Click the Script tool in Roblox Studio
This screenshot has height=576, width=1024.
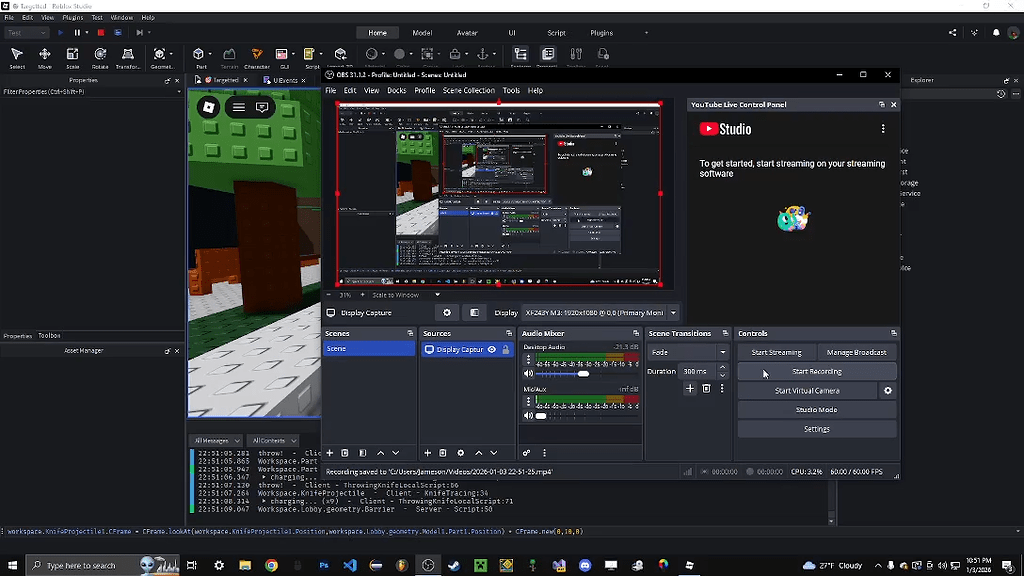pos(312,57)
